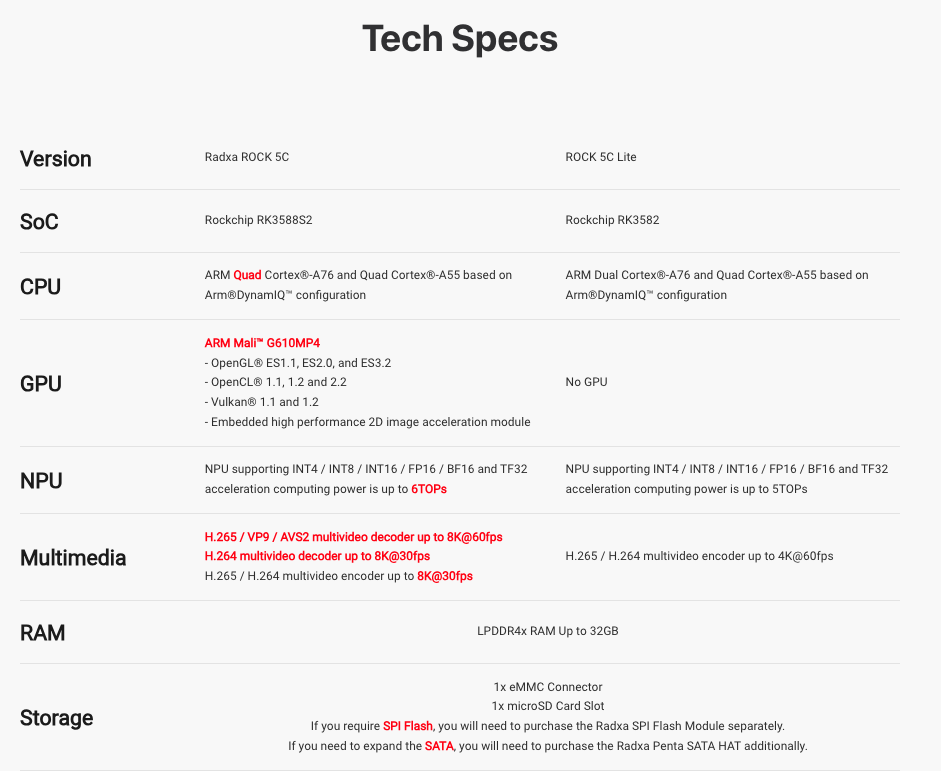941x771 pixels.
Task: Click the No GPU text
Action: pyautogui.click(x=586, y=382)
